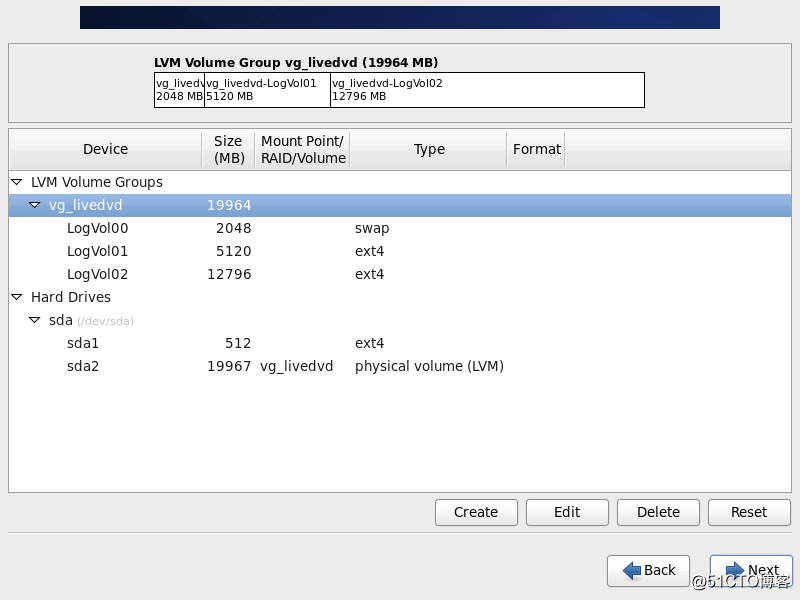Reset the partition layout
The width and height of the screenshot is (800, 600).
pos(749,512)
